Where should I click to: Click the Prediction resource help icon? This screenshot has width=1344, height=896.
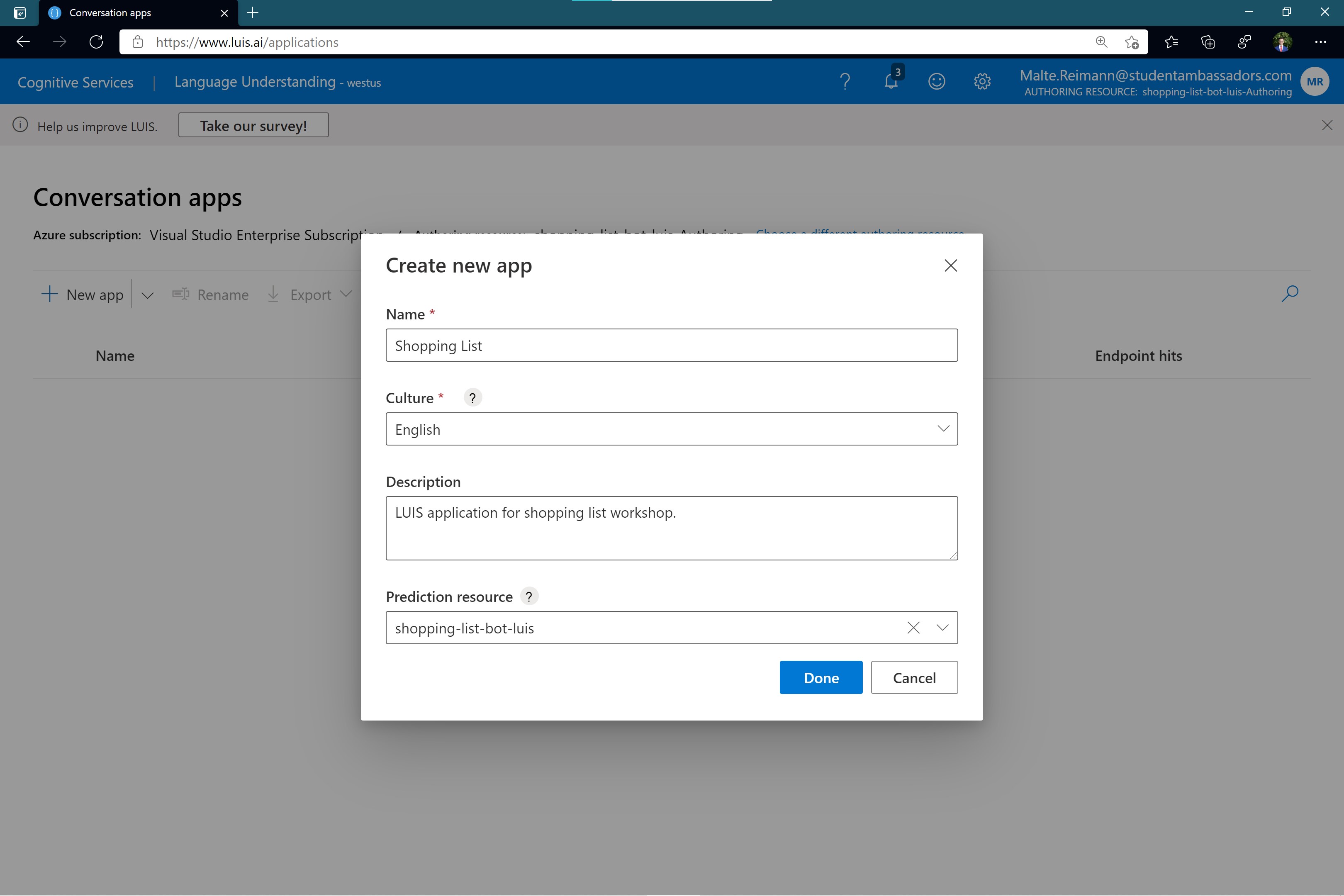[529, 597]
